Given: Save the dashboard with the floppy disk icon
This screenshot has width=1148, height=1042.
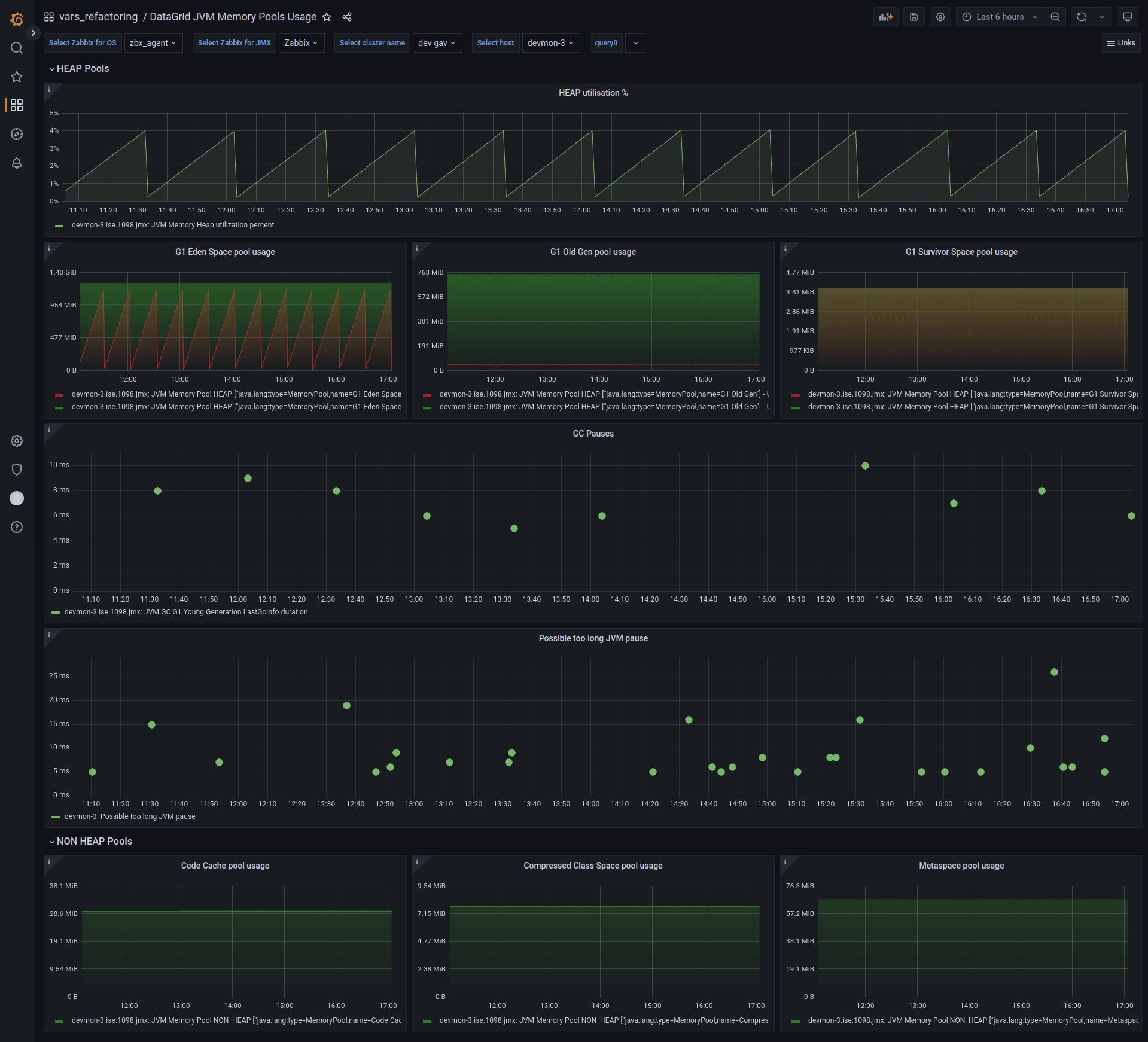Looking at the screenshot, I should (913, 16).
